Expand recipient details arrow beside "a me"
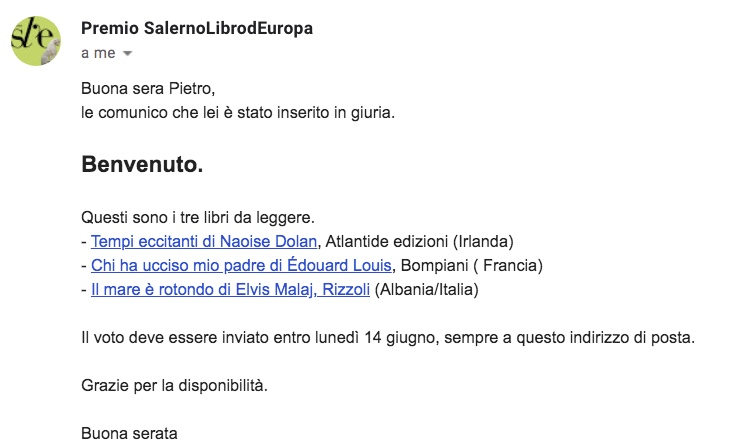 click(127, 54)
